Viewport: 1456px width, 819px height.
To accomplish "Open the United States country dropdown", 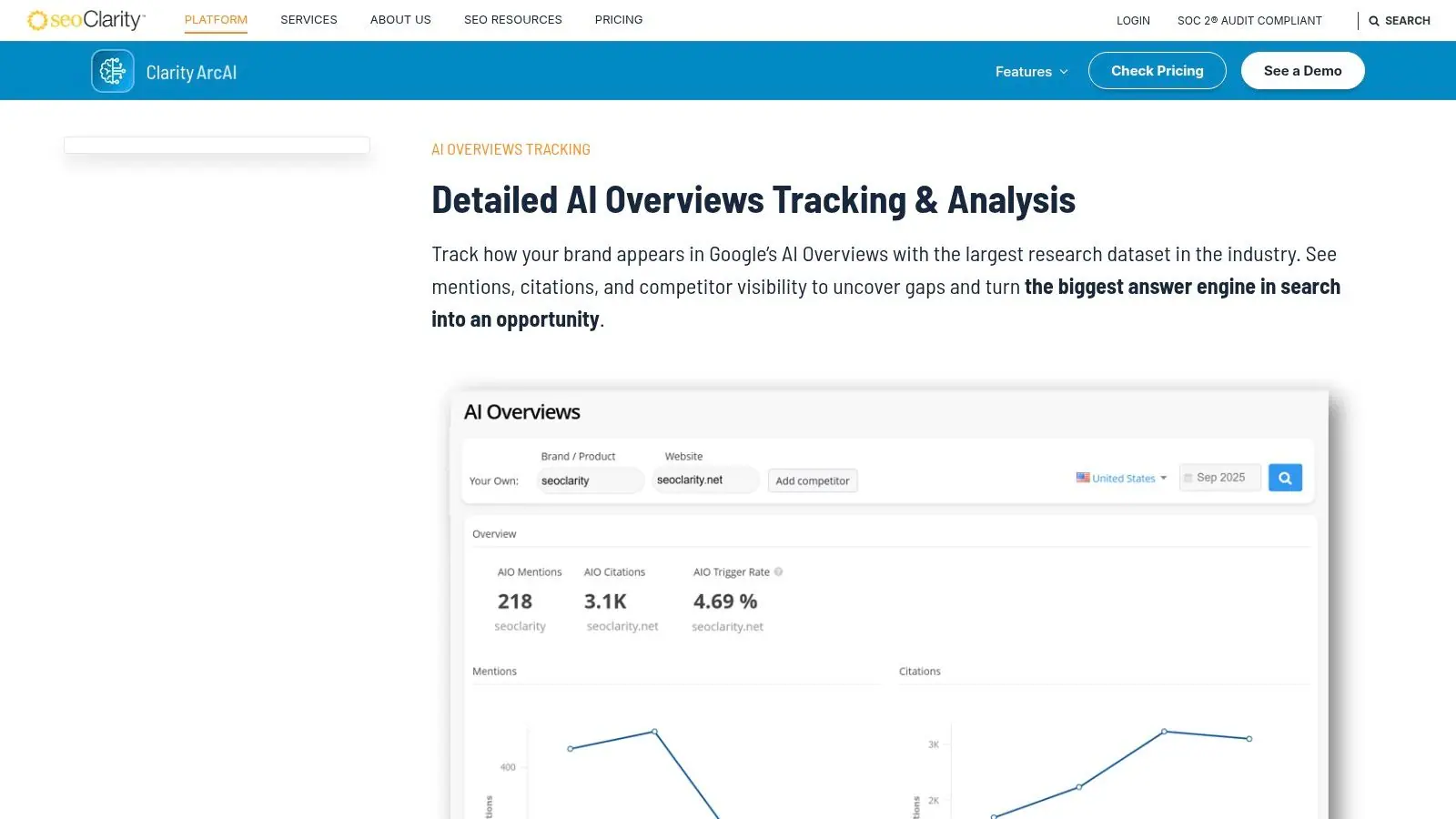I will (1121, 478).
